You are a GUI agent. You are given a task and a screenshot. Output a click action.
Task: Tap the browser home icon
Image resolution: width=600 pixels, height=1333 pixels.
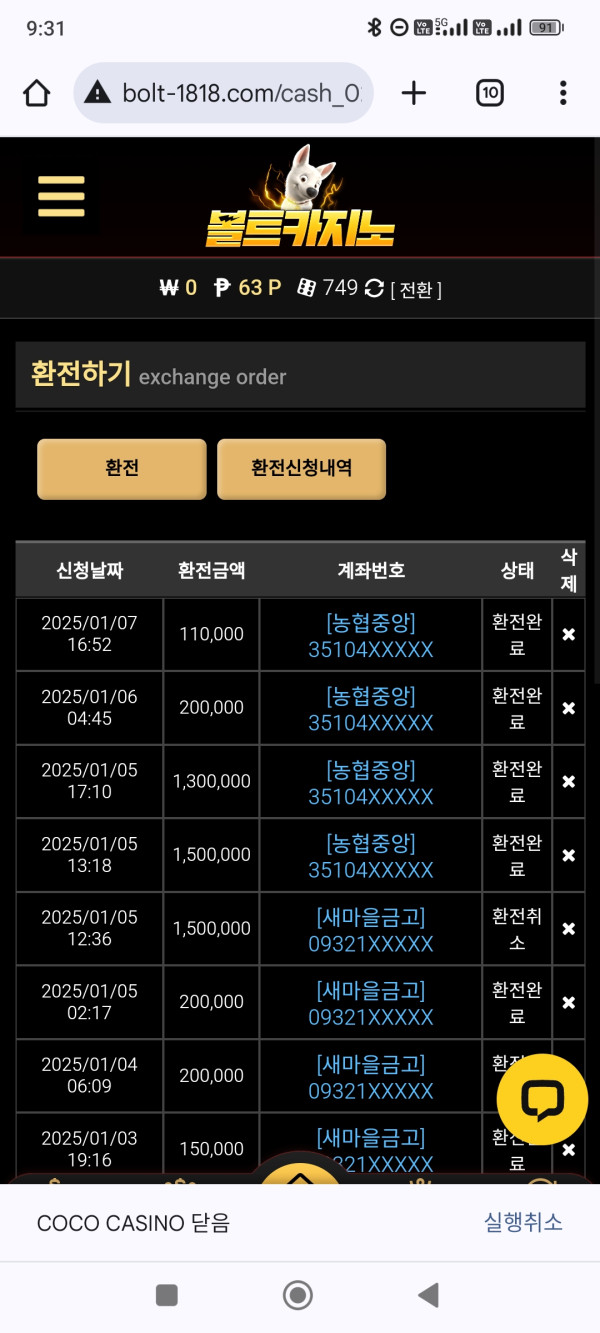[x=36, y=93]
